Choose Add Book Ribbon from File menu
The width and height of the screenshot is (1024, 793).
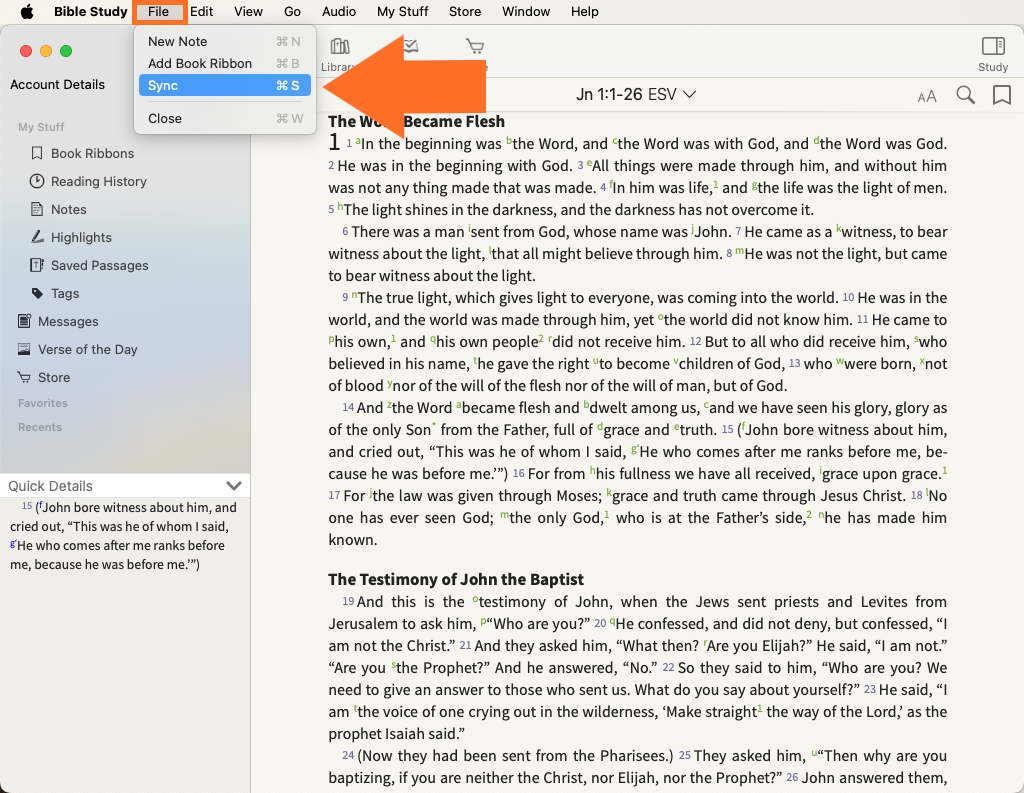(224, 64)
